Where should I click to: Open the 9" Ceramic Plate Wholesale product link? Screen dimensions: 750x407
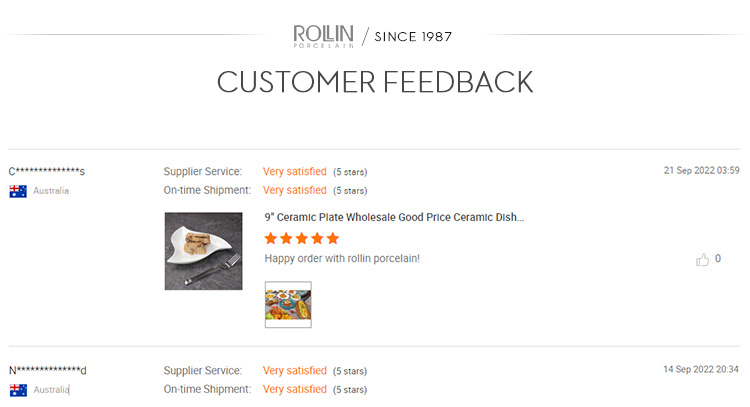[x=394, y=217]
